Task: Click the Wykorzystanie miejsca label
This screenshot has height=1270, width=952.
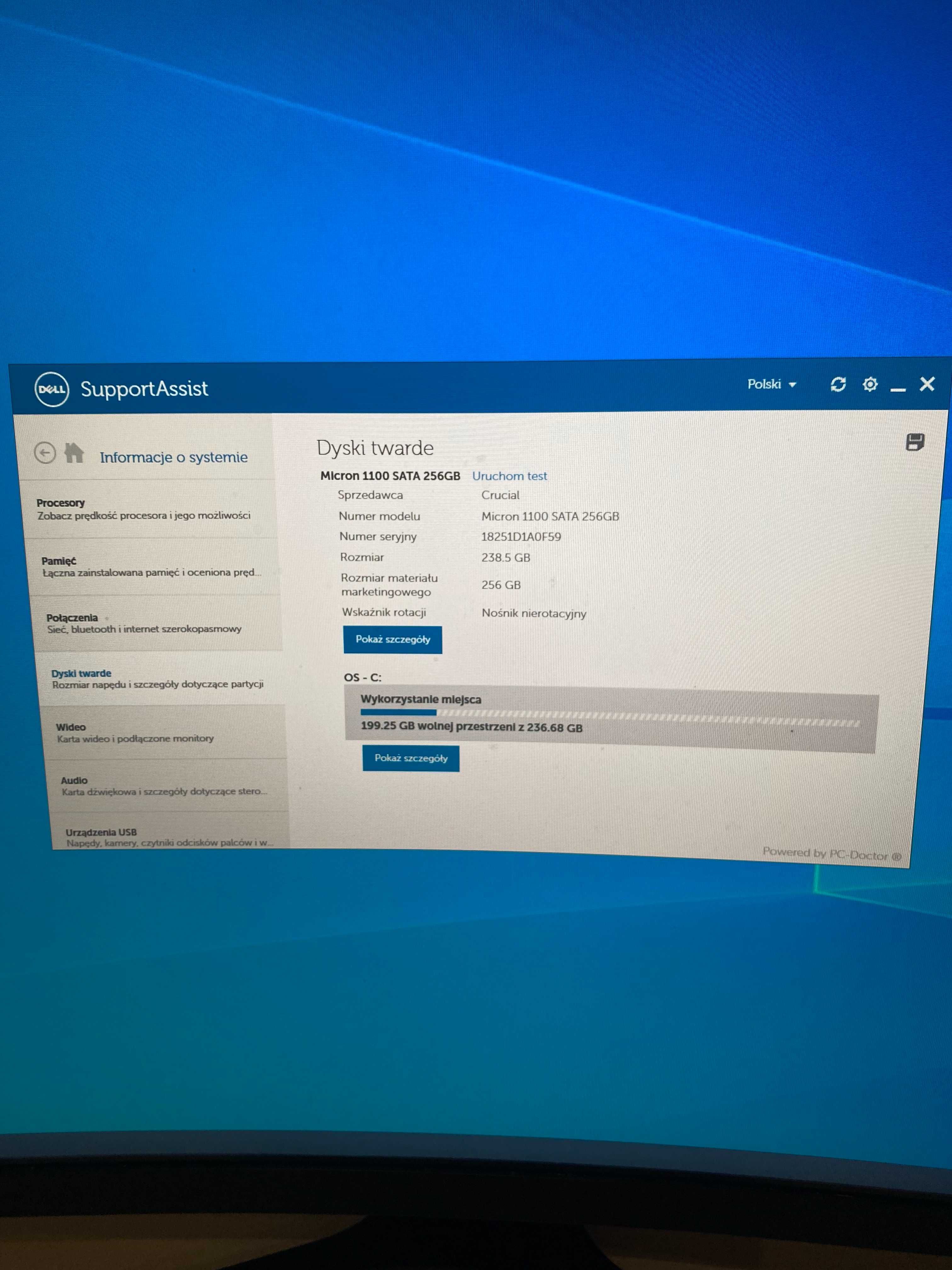Action: 421,699
